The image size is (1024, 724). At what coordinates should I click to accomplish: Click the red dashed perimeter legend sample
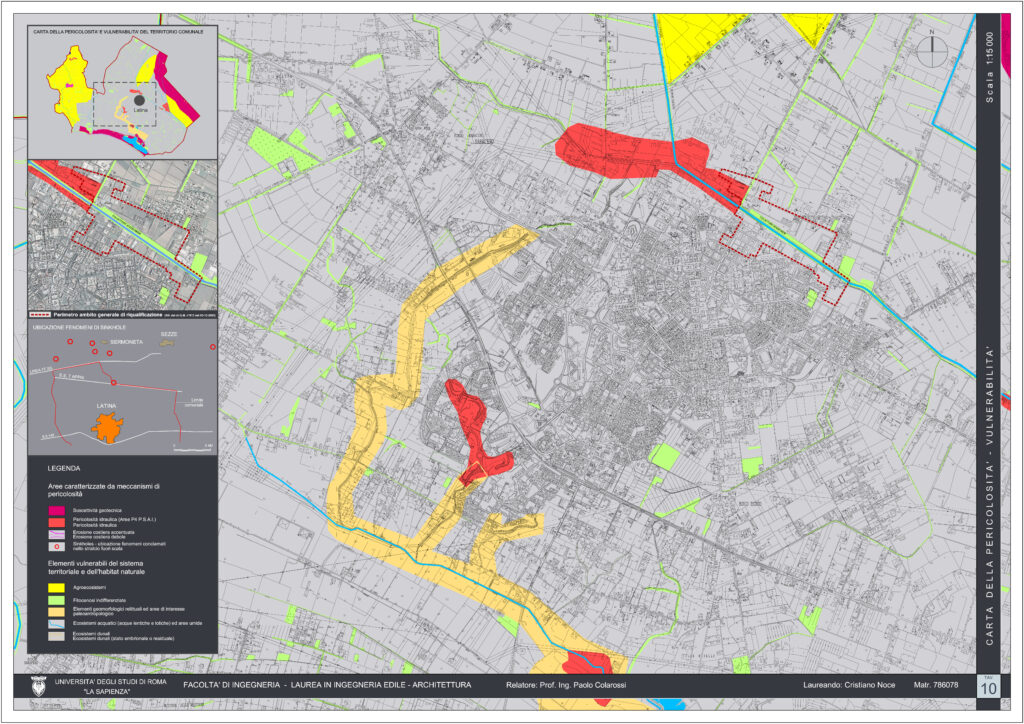pyautogui.click(x=40, y=315)
